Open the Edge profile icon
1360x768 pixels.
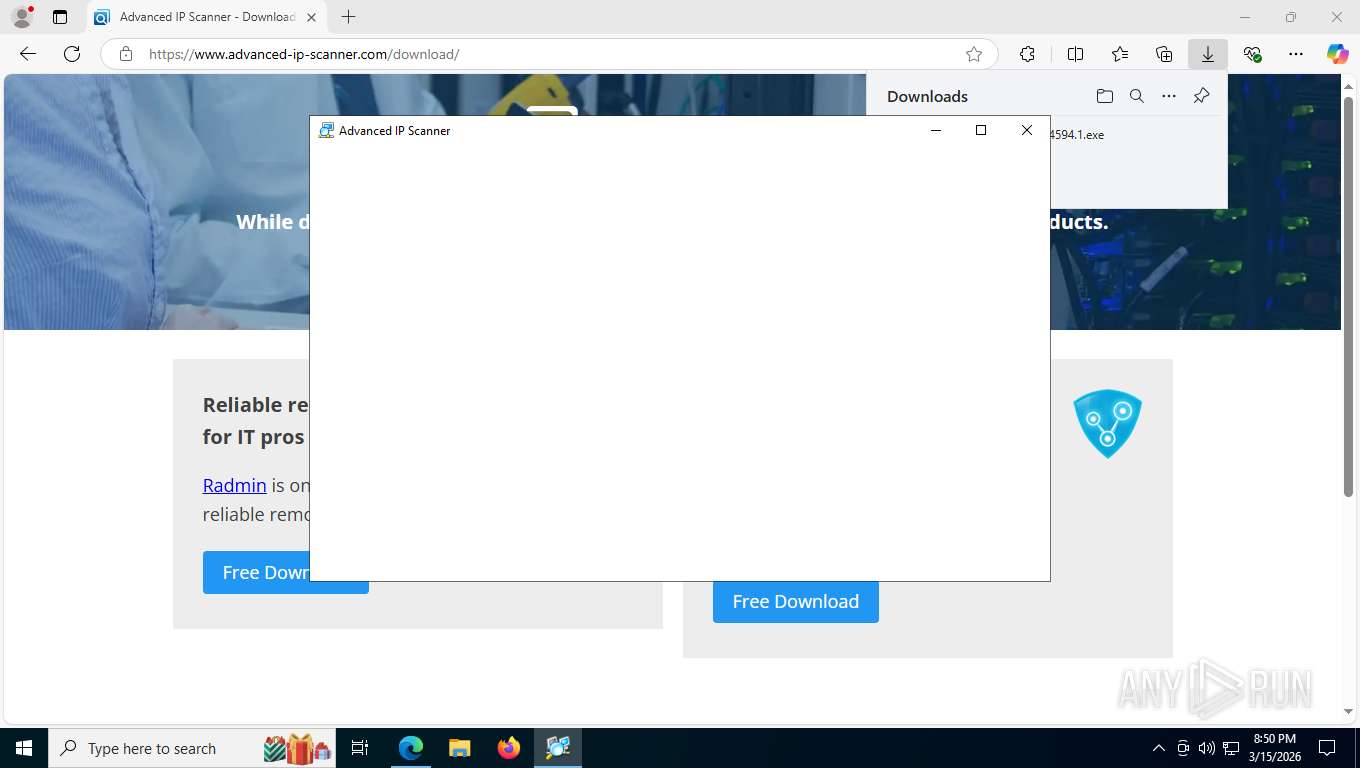[x=22, y=17]
